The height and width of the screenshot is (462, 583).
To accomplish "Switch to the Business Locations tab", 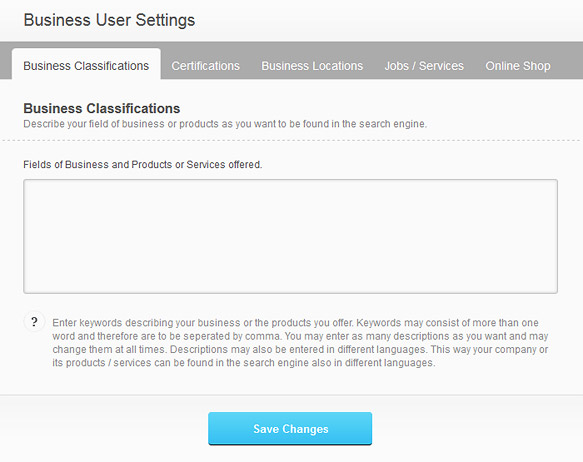I will coord(312,66).
